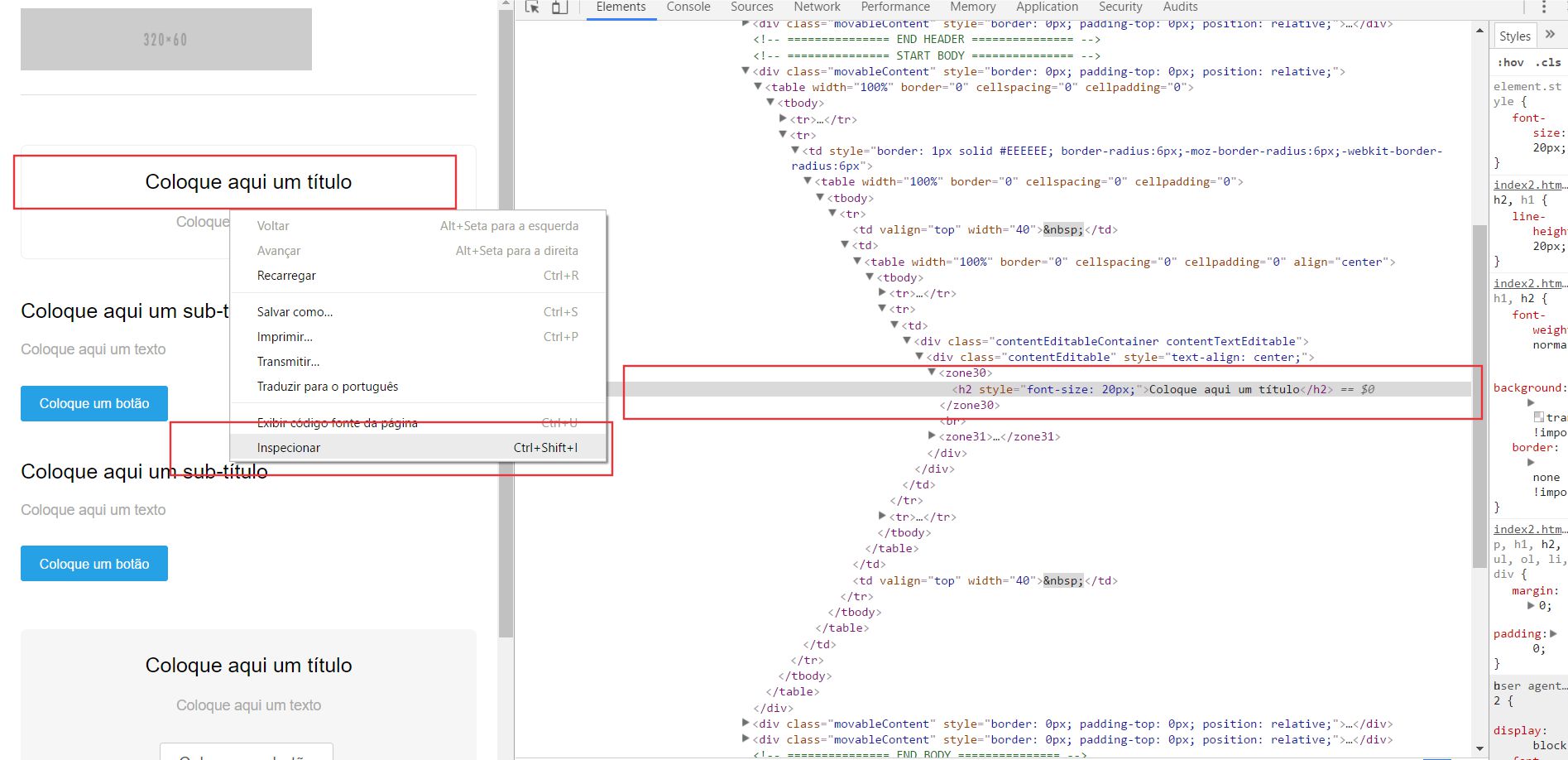Collapse the zone30 node
This screenshot has height=760, width=1568.
932,373
